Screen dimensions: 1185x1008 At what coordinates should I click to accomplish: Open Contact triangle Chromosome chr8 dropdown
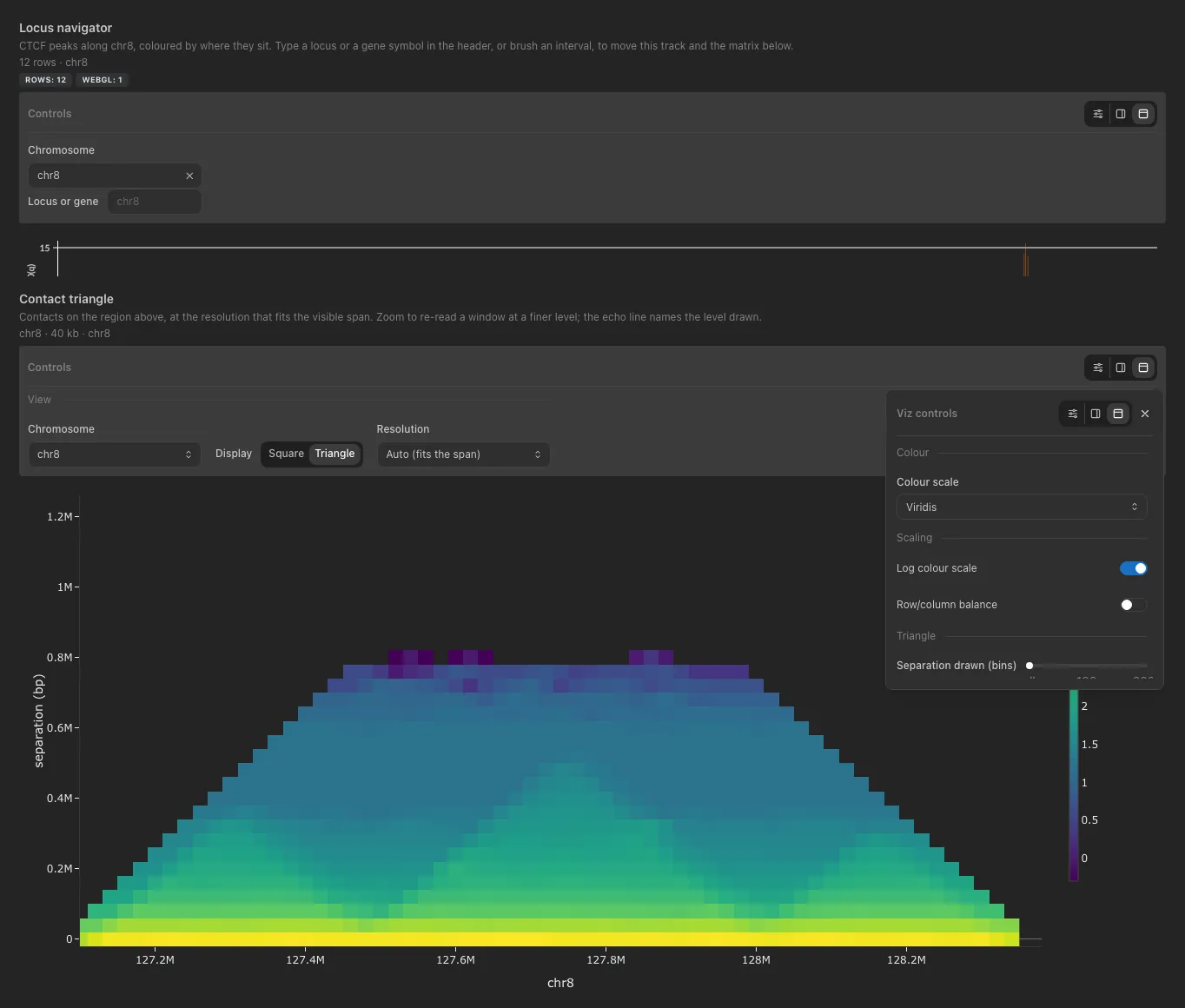point(115,454)
